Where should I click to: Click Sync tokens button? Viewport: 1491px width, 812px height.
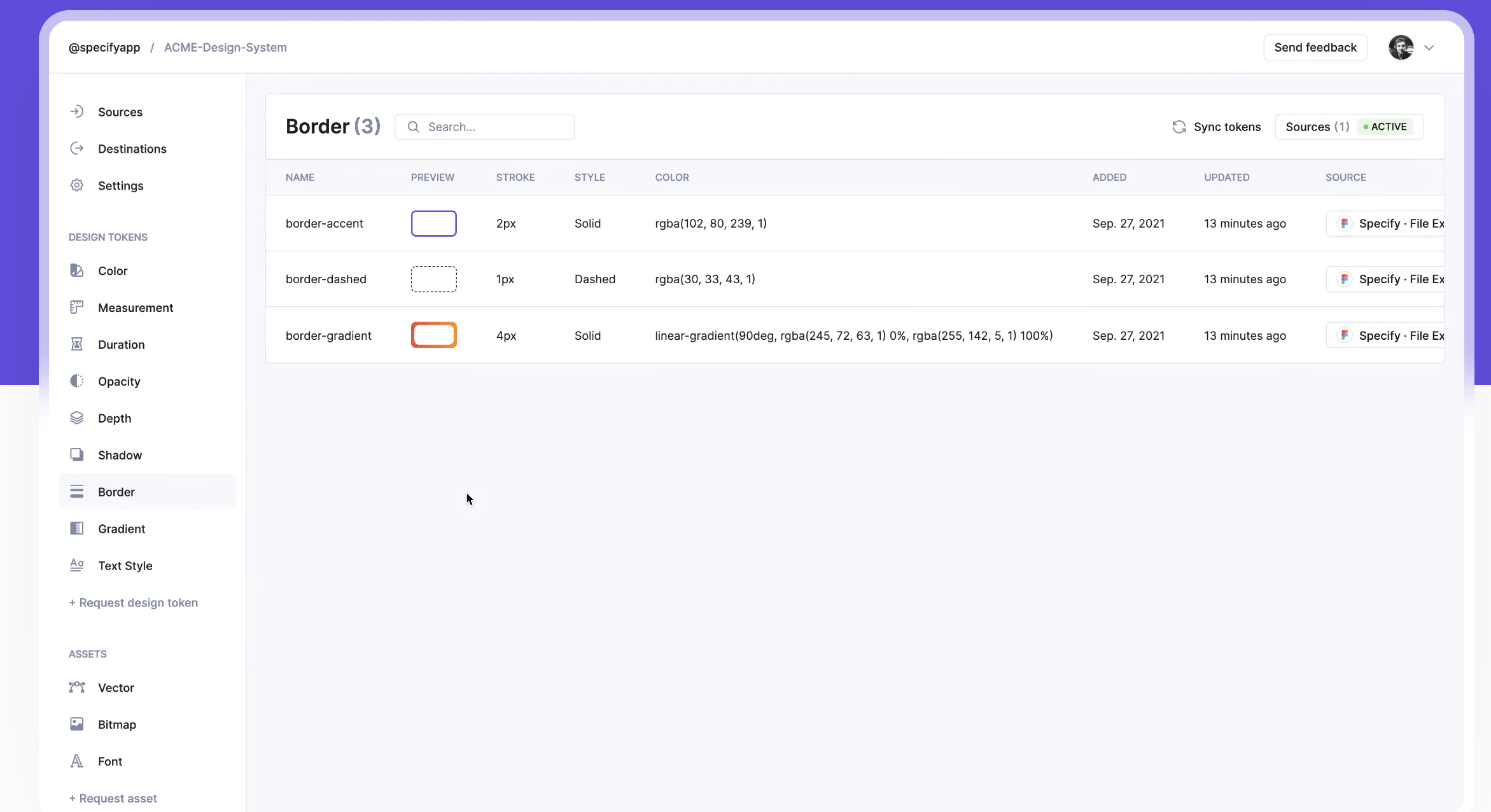tap(1216, 127)
